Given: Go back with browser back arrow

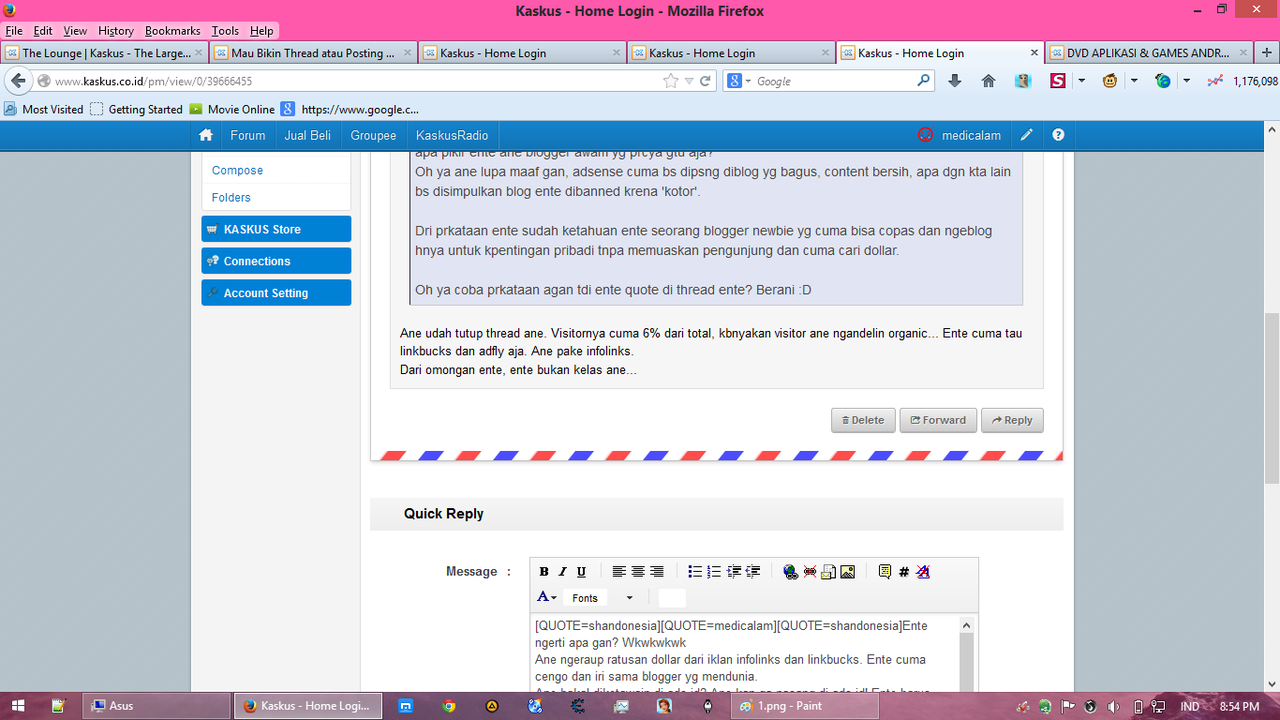Looking at the screenshot, I should coord(18,81).
